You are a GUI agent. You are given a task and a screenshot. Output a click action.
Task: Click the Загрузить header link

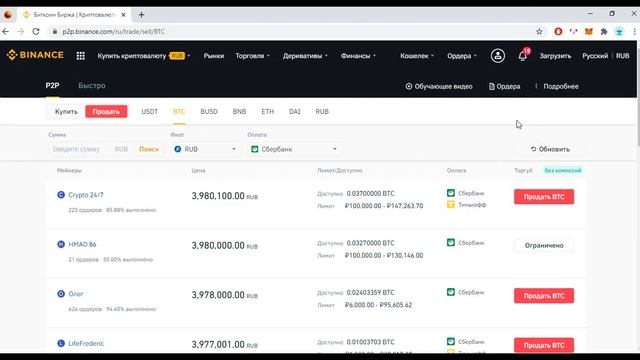click(555, 56)
